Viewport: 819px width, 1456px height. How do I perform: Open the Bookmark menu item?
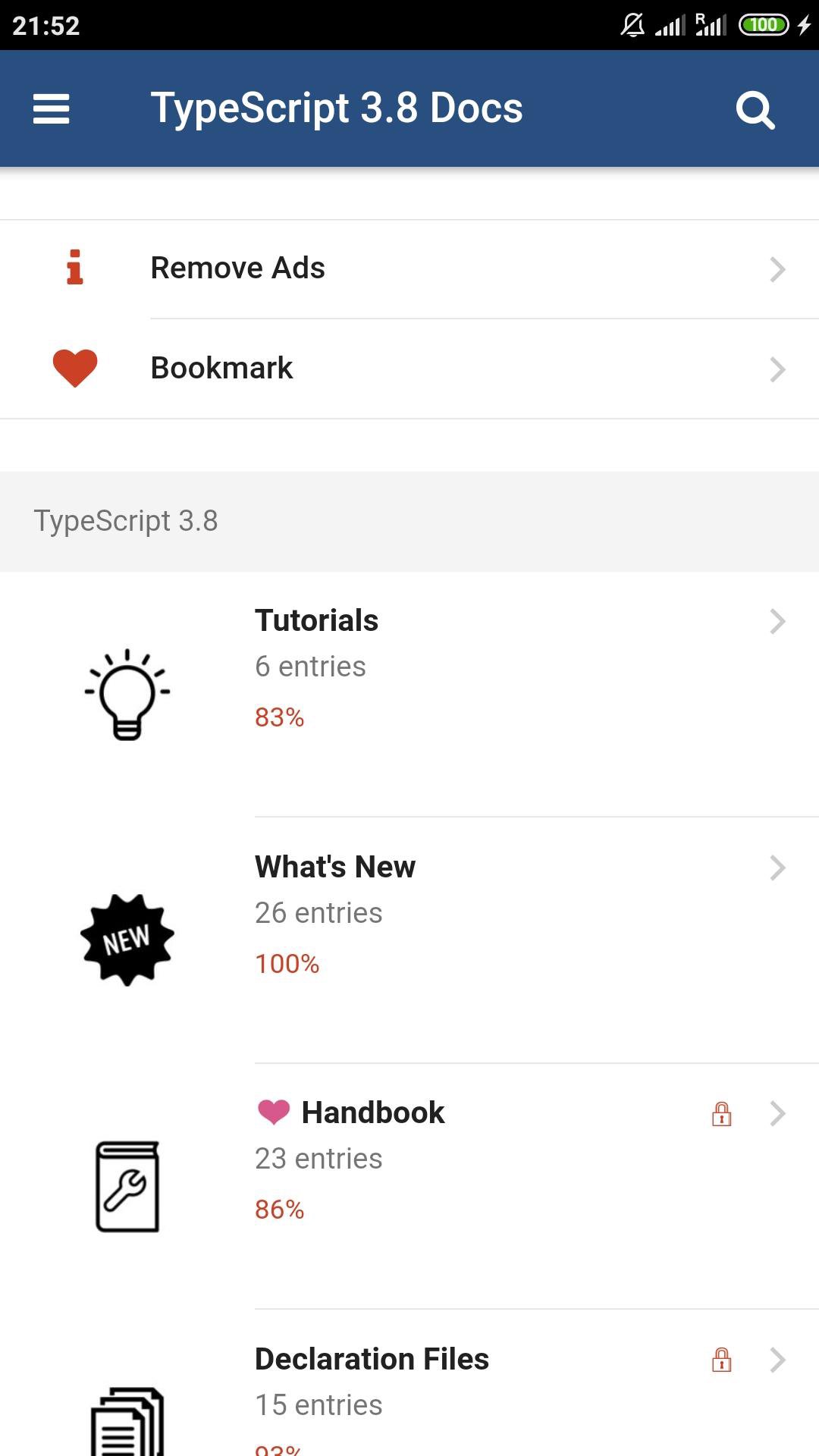tap(221, 368)
